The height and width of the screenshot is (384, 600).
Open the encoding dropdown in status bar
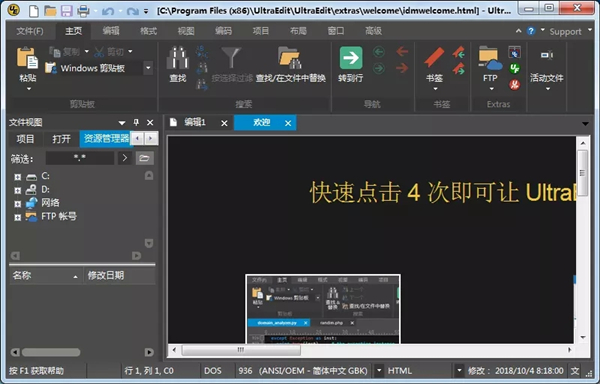pyautogui.click(x=379, y=370)
